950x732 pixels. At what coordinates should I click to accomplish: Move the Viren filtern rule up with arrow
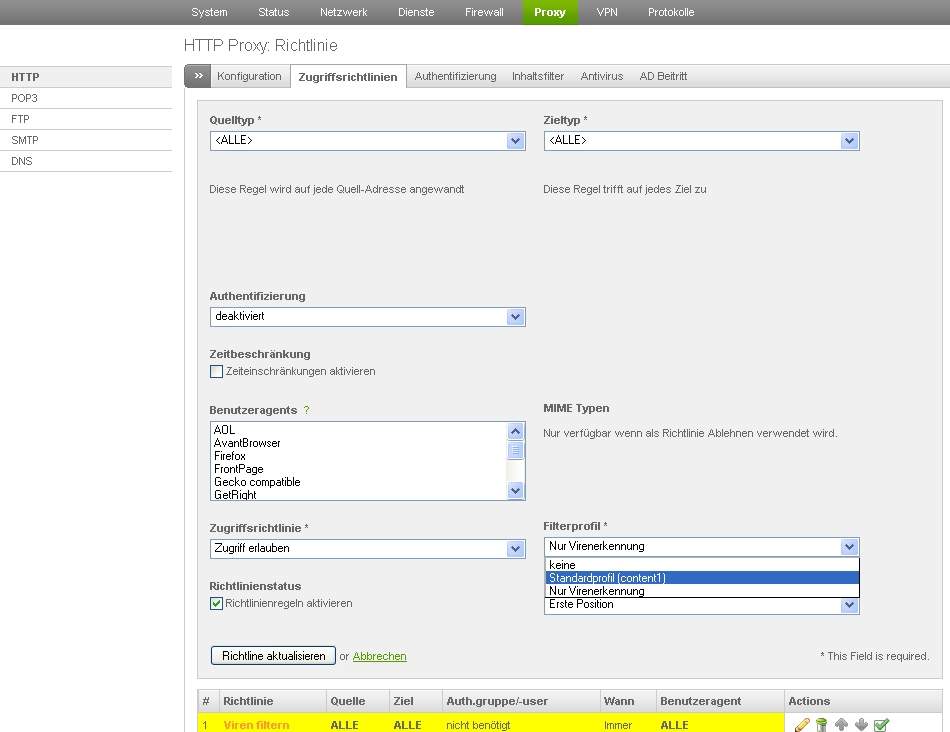[x=841, y=725]
